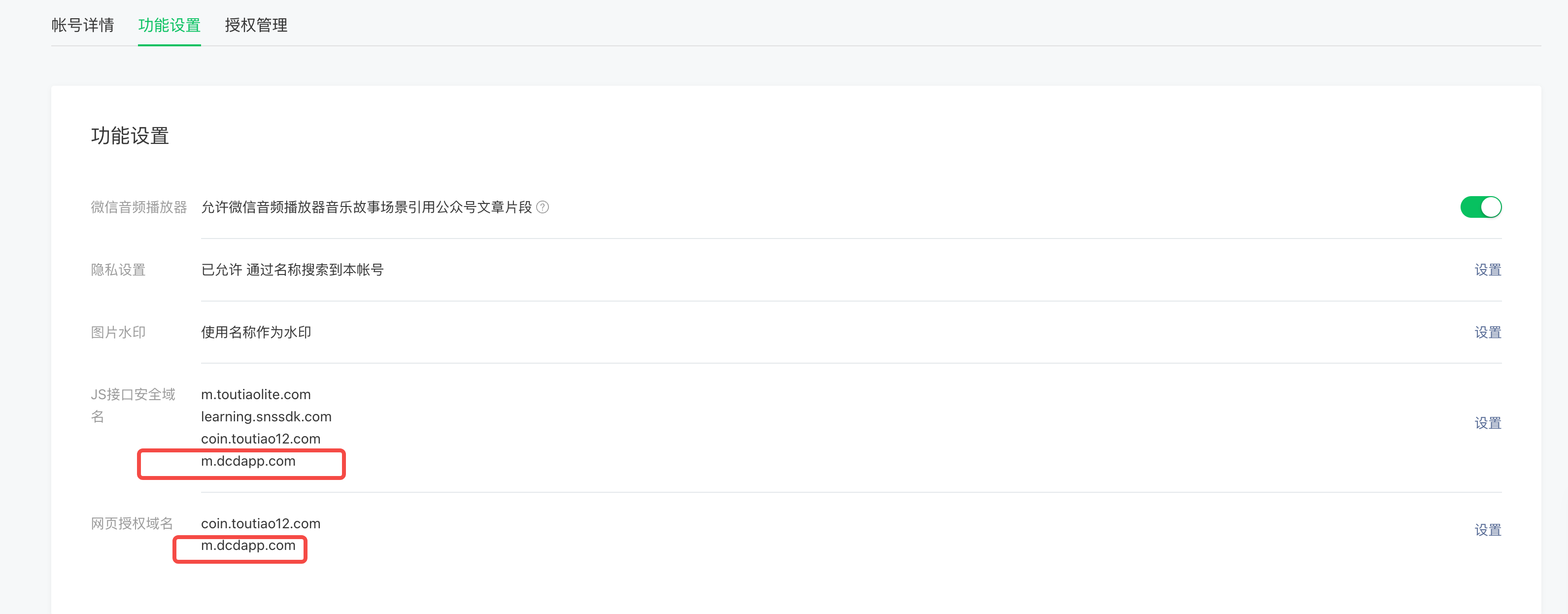The width and height of the screenshot is (1568, 614).
Task: Switch to the 授权管理 tab
Action: coord(256,25)
